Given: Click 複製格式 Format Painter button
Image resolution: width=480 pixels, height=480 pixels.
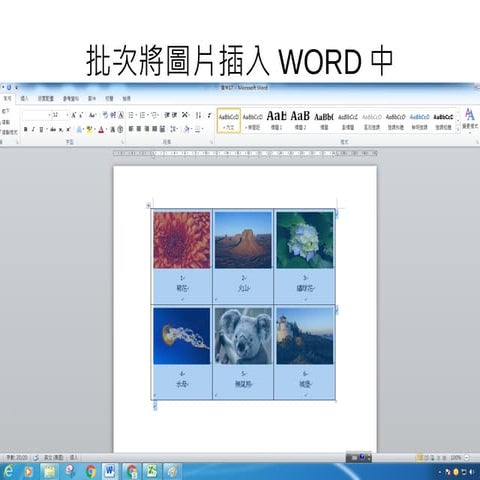Looking at the screenshot, I should (9, 132).
